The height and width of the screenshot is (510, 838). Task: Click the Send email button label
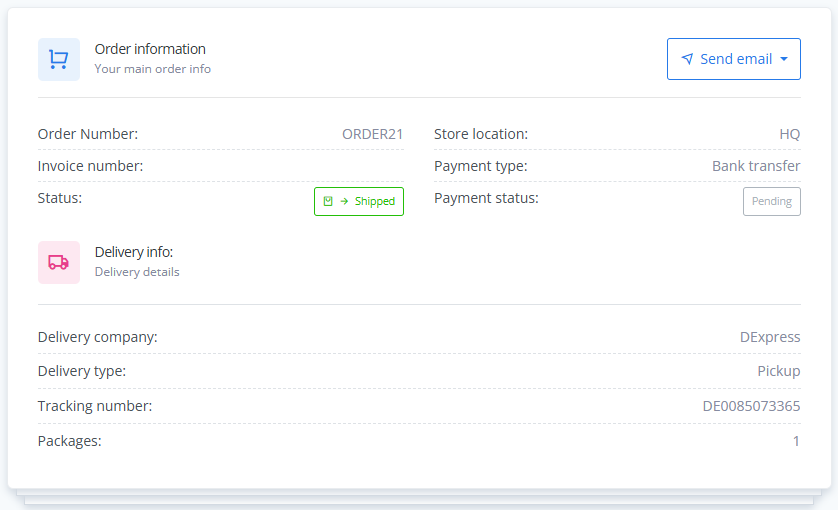tap(736, 59)
